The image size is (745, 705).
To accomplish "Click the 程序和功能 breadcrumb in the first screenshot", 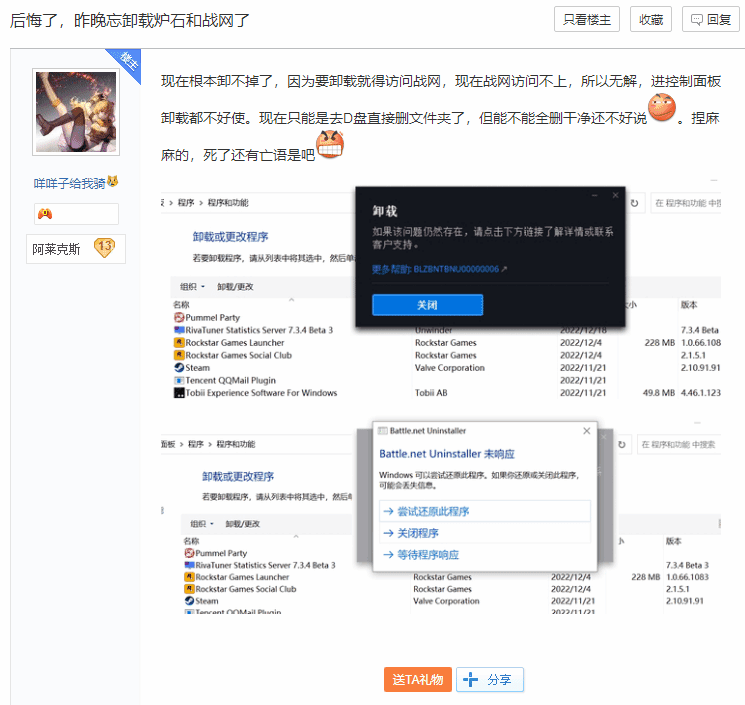I will [228, 203].
